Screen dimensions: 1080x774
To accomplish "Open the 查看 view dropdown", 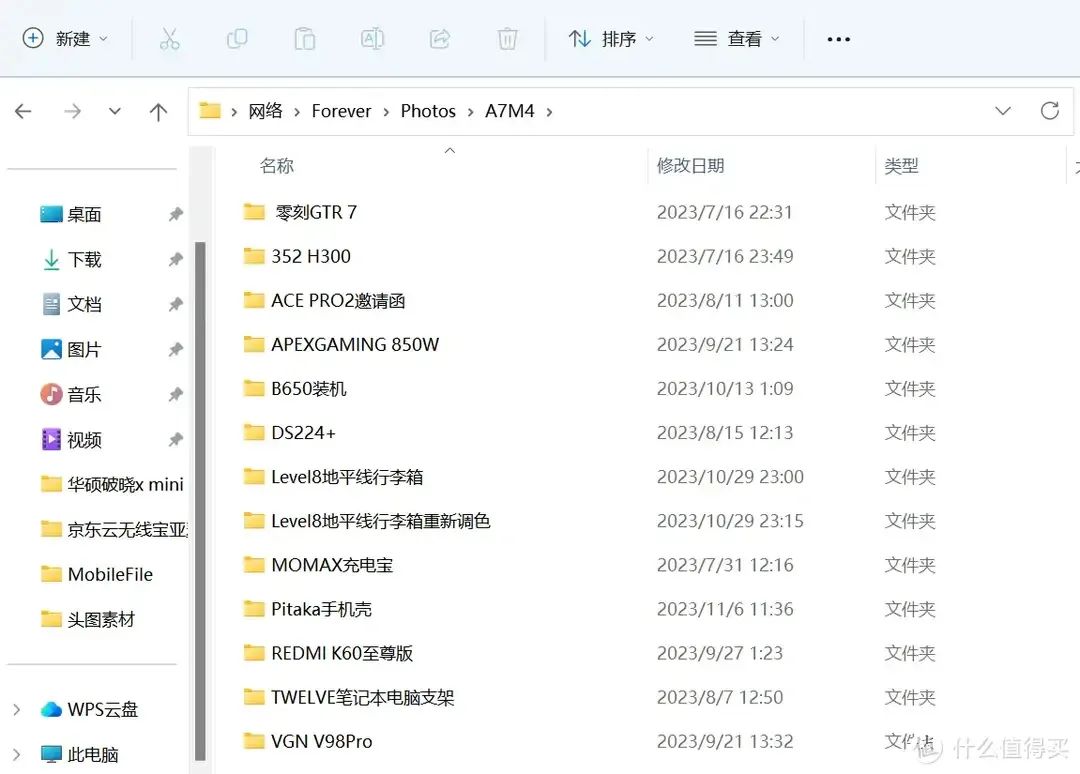I will [736, 39].
